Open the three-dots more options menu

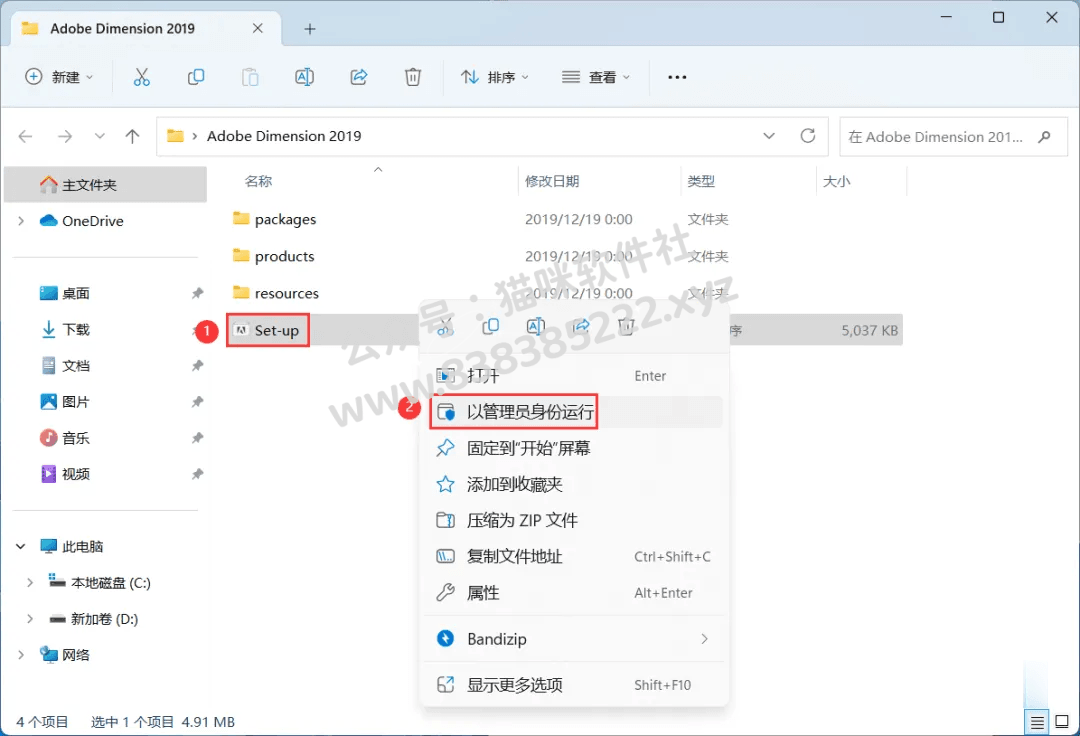(677, 77)
